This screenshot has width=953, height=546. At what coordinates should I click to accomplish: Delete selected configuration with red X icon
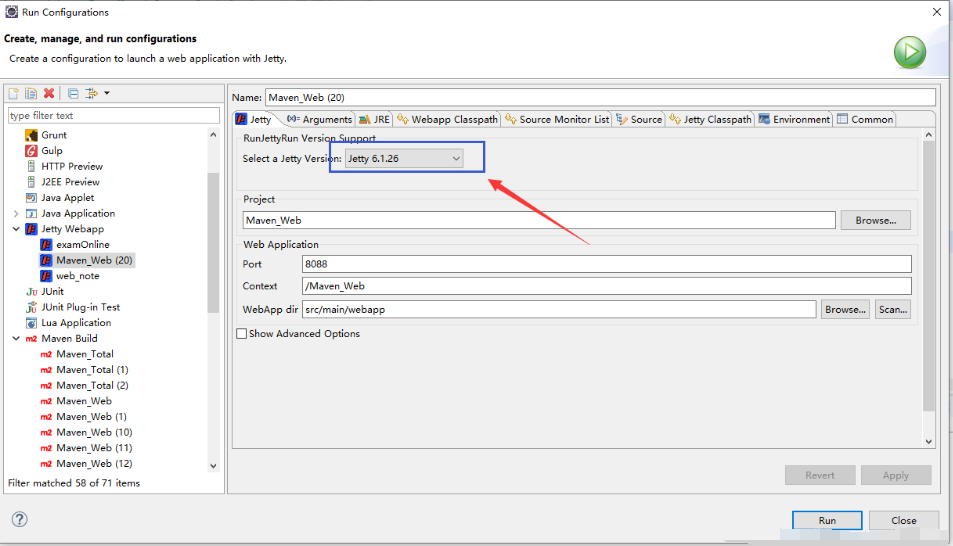[48, 93]
